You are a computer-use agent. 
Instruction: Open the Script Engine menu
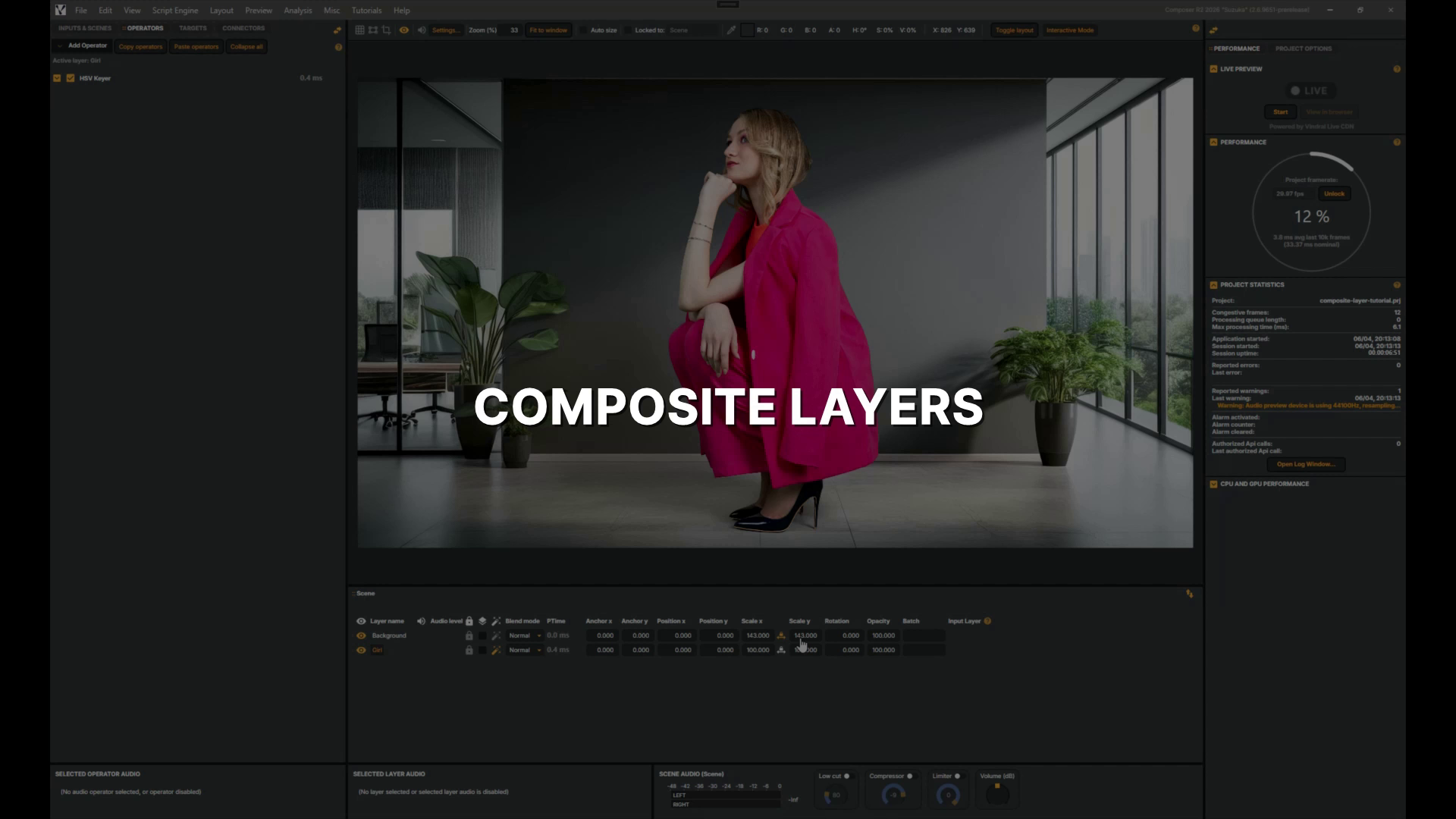175,11
